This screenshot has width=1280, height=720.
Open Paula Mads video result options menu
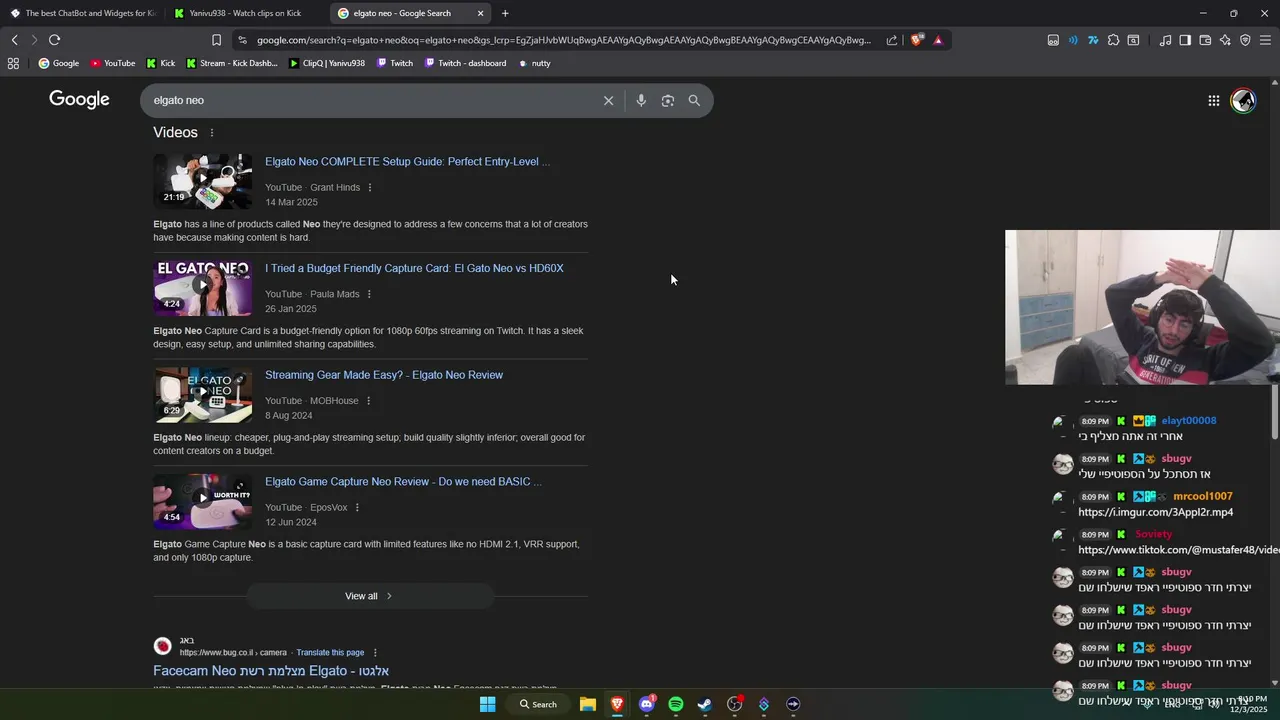click(x=369, y=294)
